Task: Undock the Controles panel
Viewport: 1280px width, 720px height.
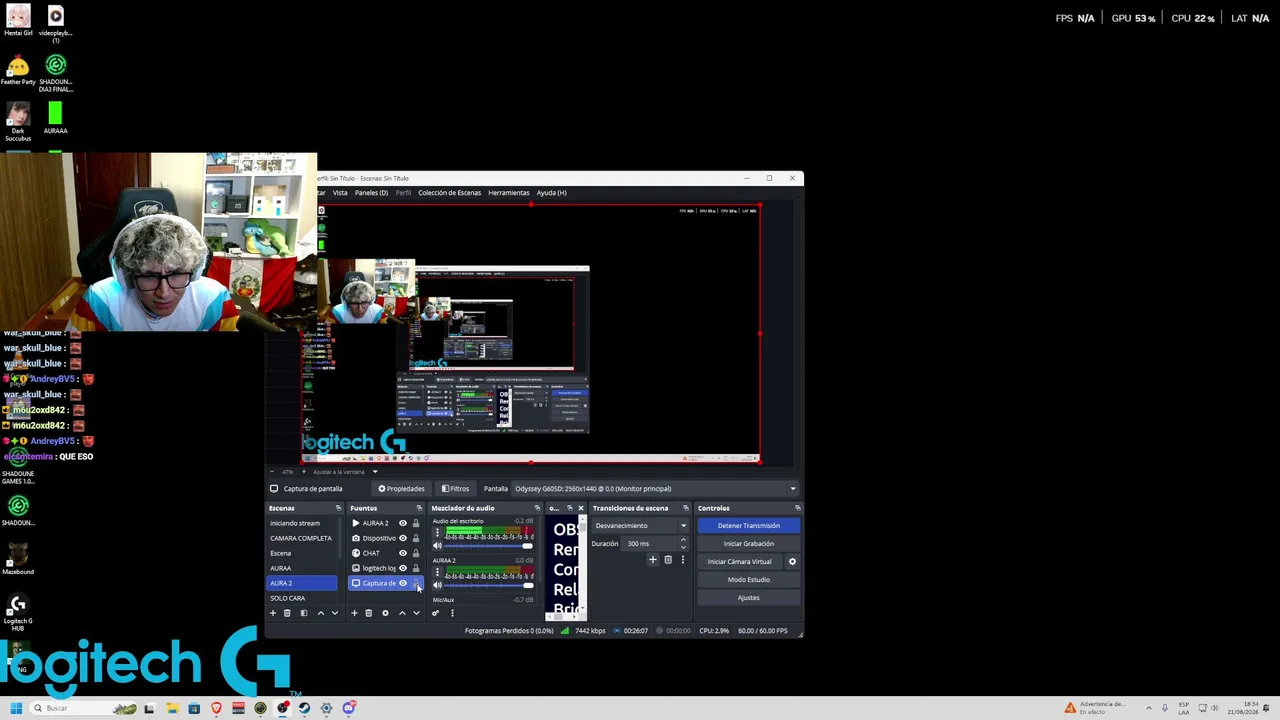Action: (797, 508)
